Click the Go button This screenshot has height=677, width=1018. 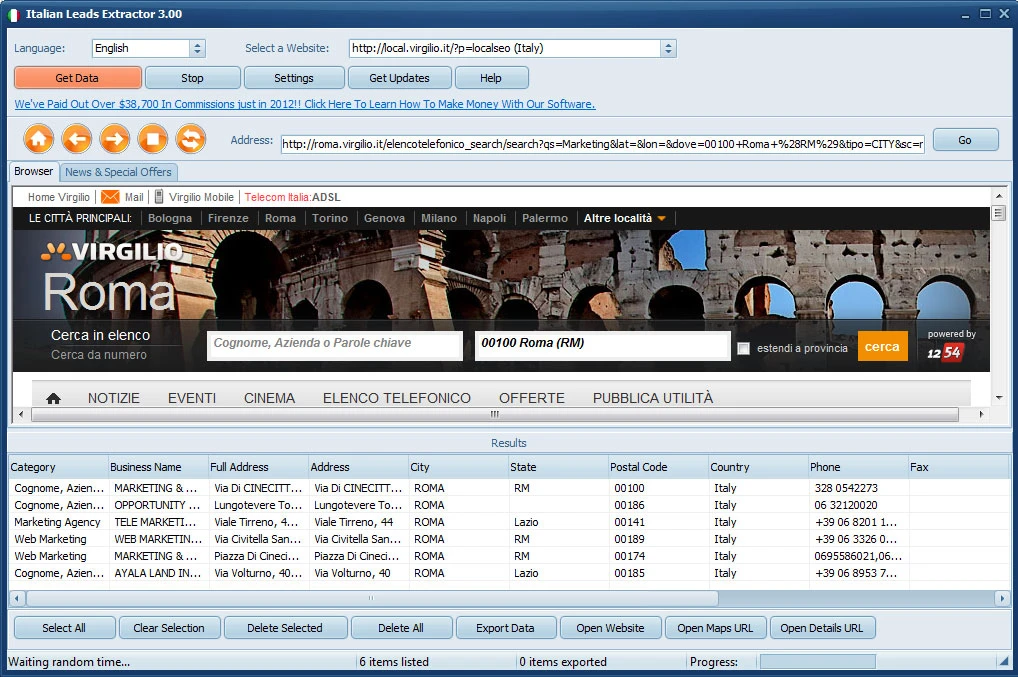coord(965,140)
